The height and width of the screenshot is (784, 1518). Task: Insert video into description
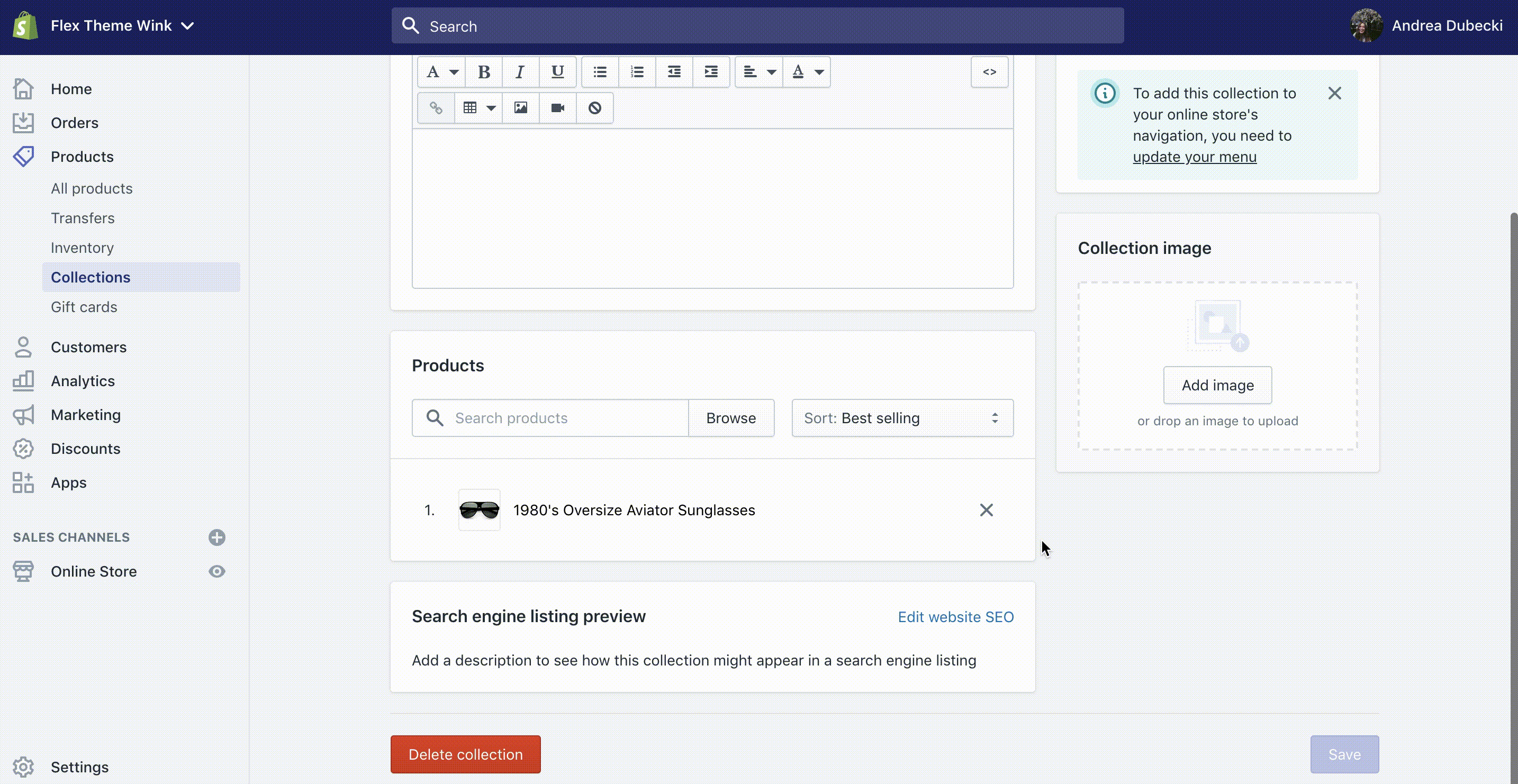(557, 108)
